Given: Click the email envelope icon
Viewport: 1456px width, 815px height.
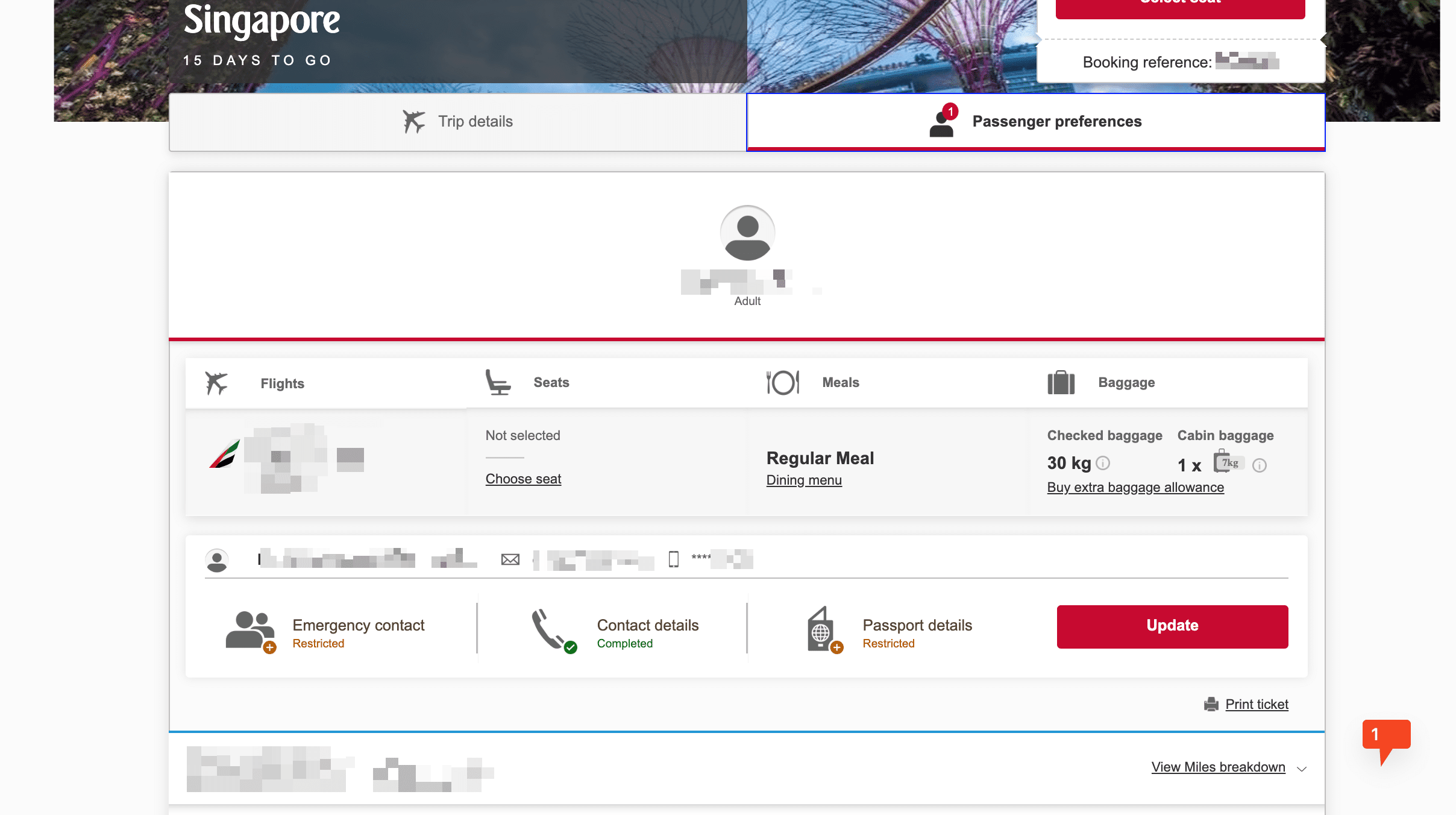Looking at the screenshot, I should click(510, 560).
